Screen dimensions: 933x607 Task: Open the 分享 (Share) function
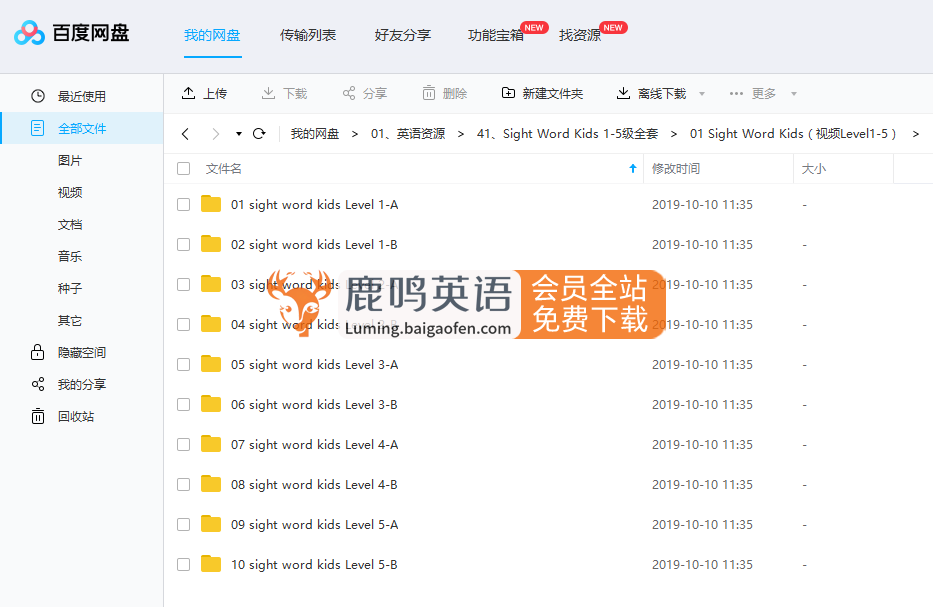347,93
